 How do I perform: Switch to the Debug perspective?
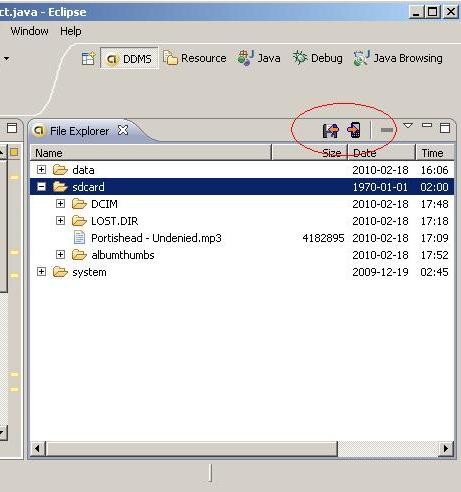pos(318,58)
